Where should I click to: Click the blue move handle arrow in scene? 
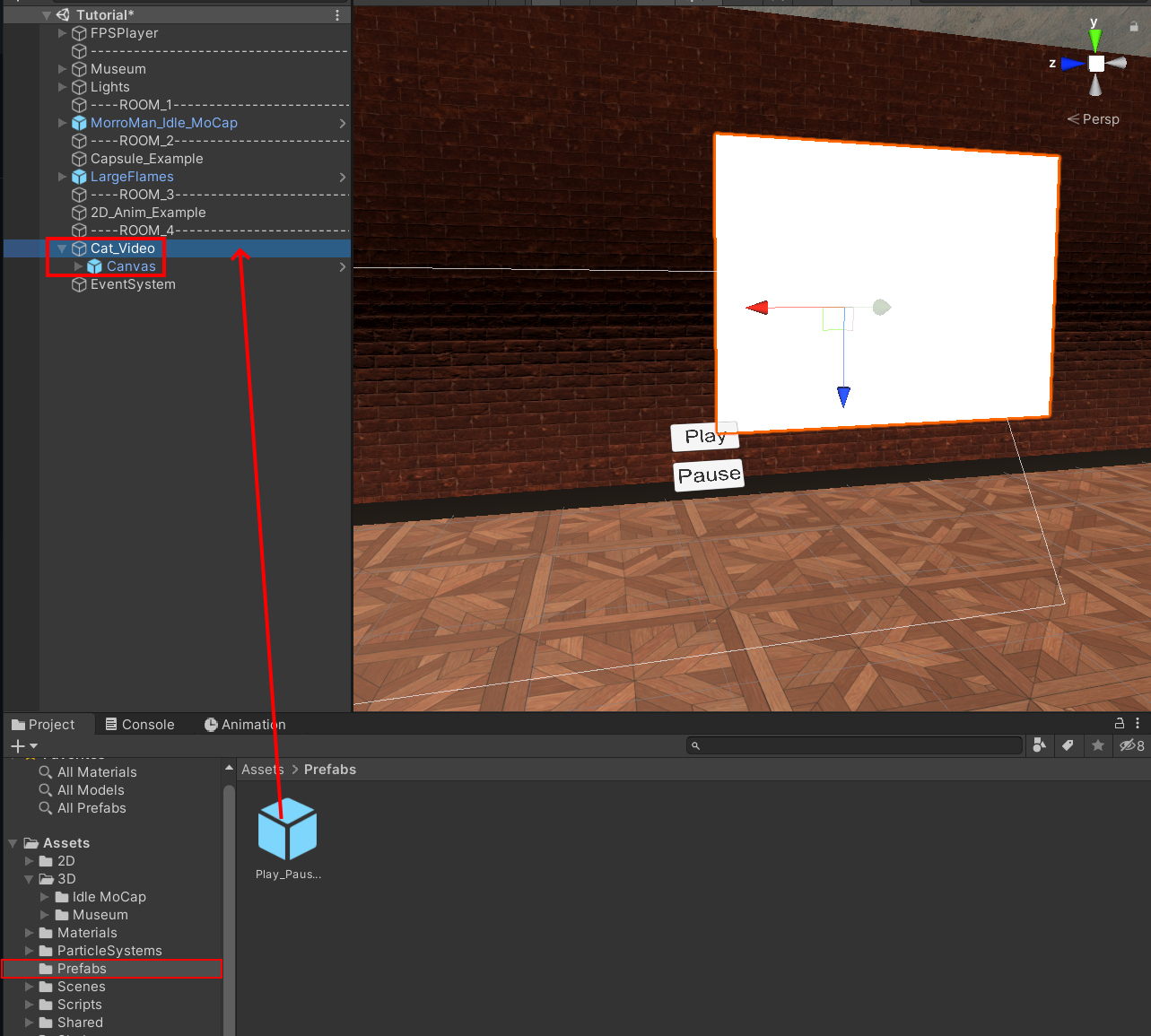point(843,396)
